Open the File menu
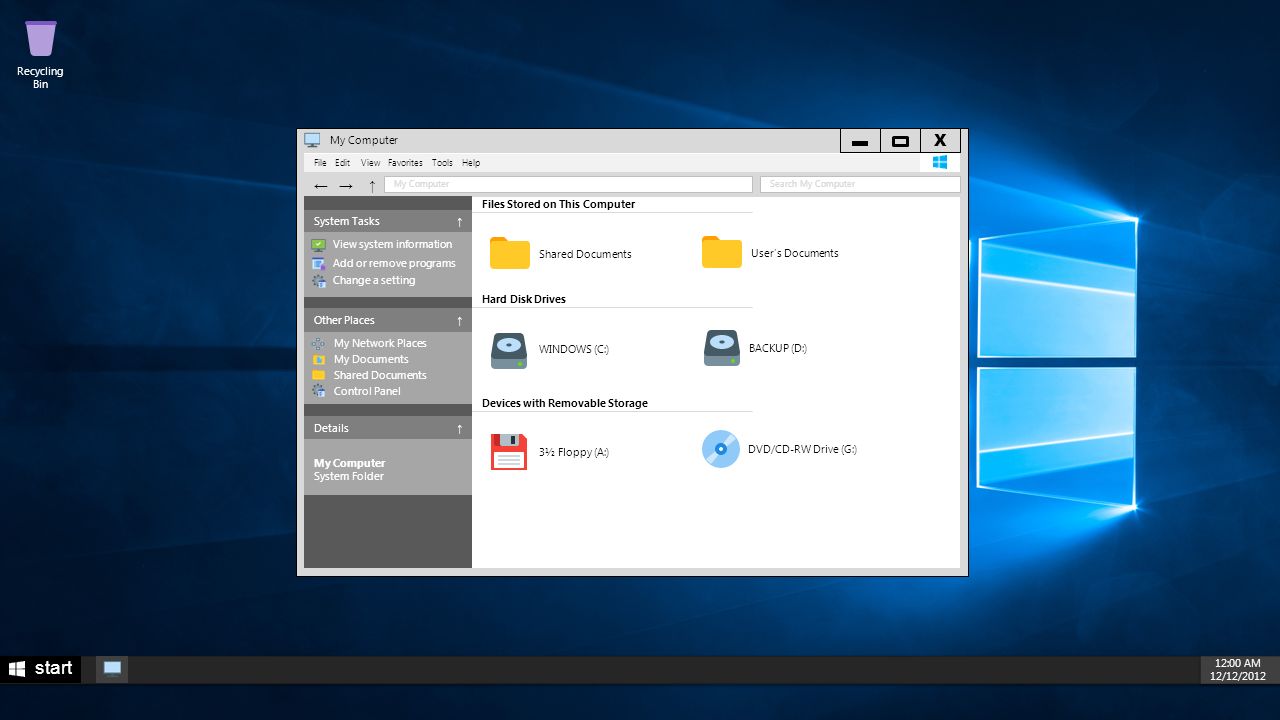This screenshot has height=720, width=1280. click(320, 163)
